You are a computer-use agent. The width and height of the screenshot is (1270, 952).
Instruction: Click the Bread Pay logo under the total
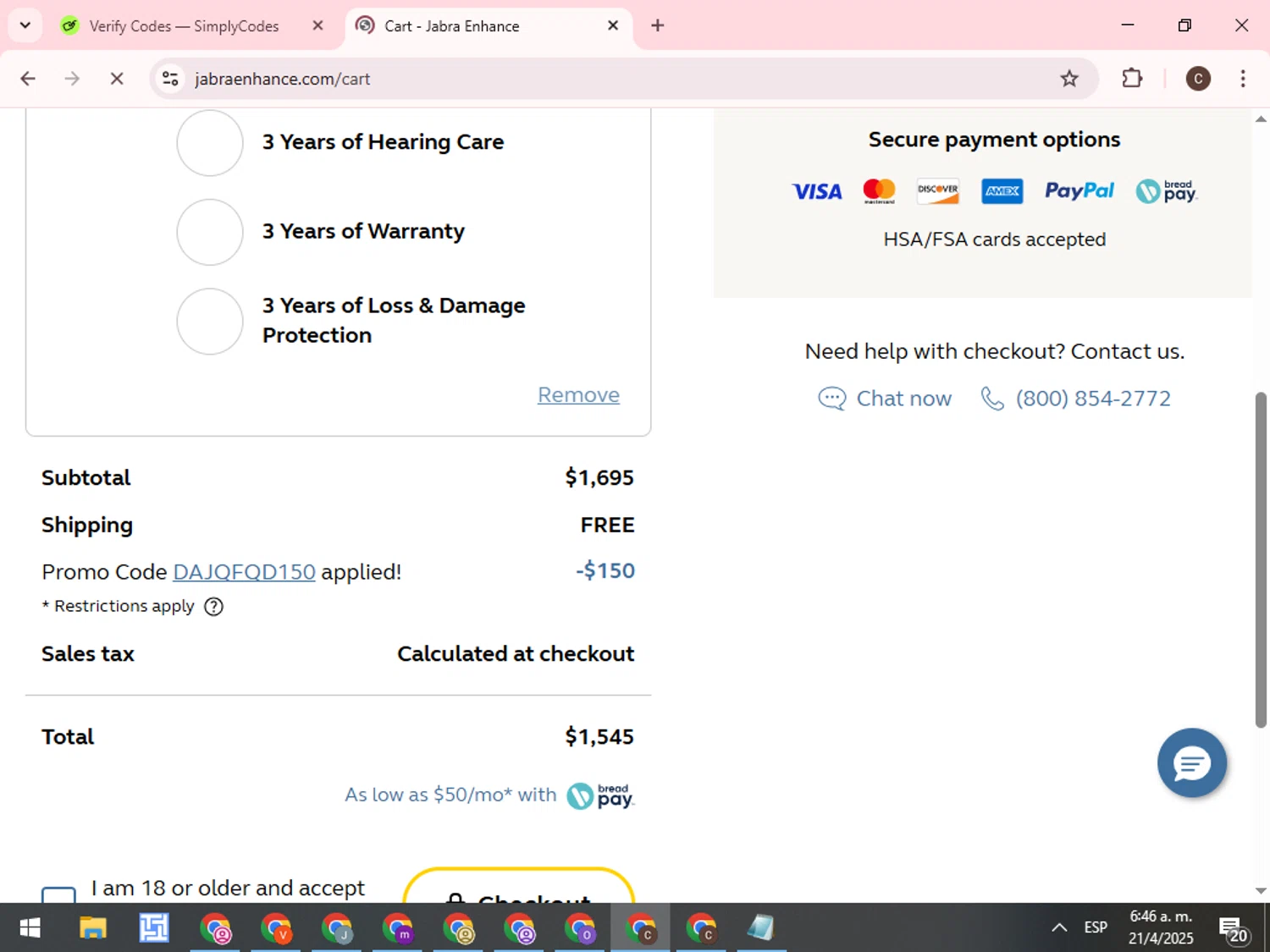coord(600,795)
